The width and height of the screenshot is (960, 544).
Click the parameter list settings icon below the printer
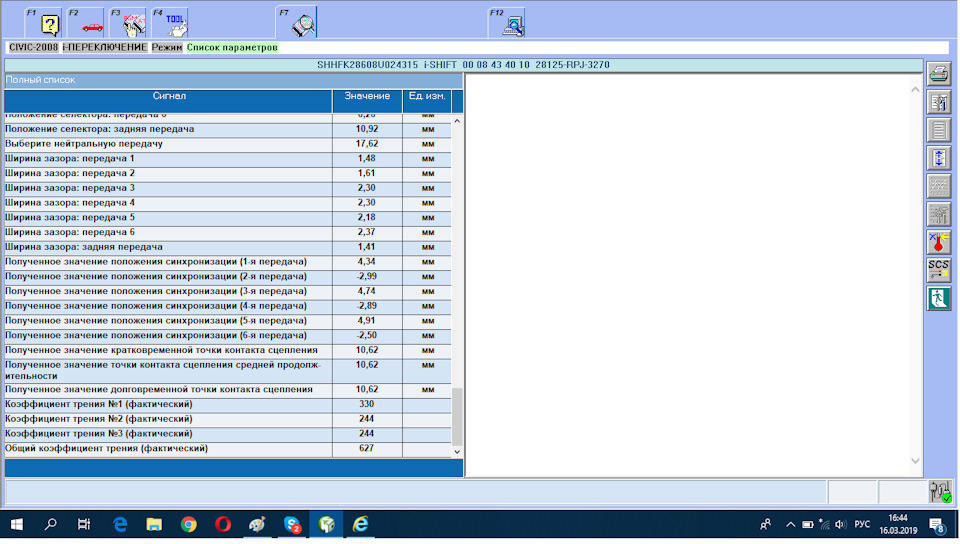tap(939, 102)
